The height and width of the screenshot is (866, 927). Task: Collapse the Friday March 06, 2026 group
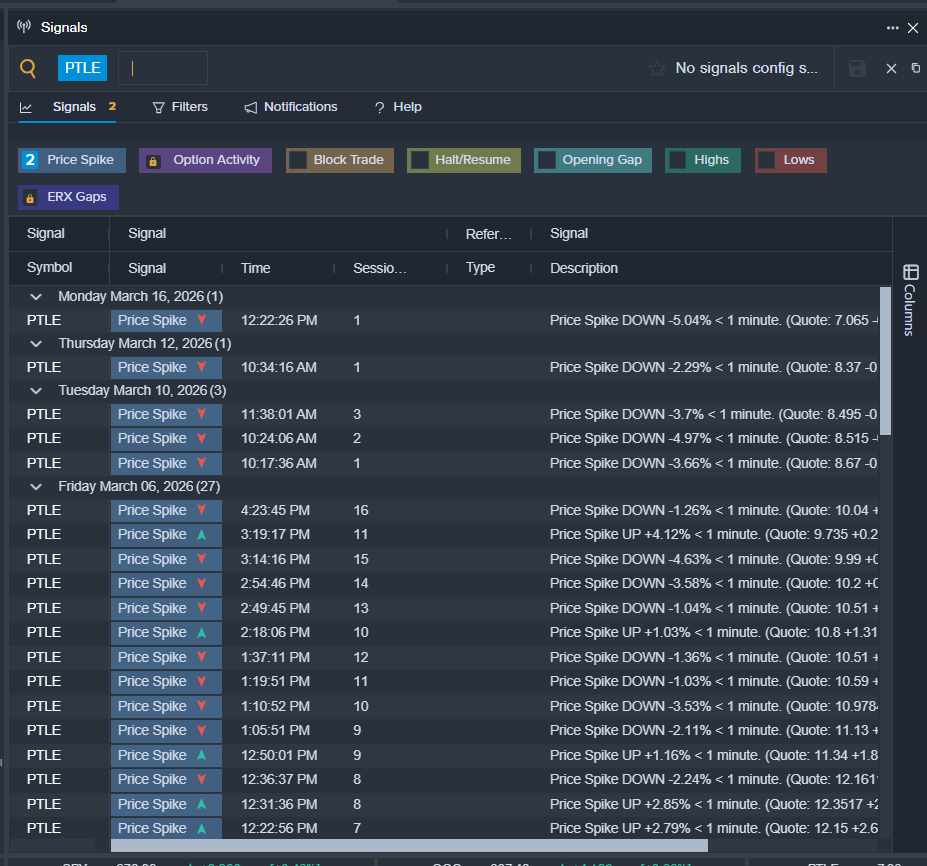point(37,487)
